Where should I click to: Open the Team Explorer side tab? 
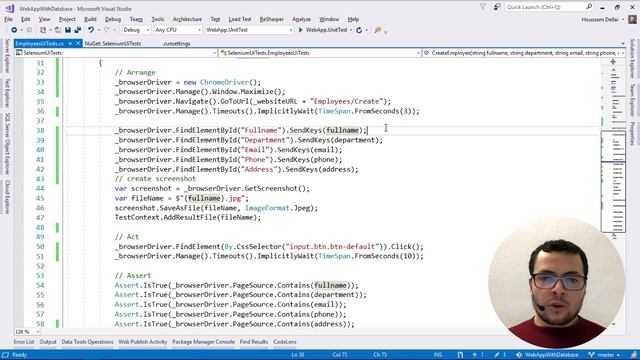(x=633, y=100)
